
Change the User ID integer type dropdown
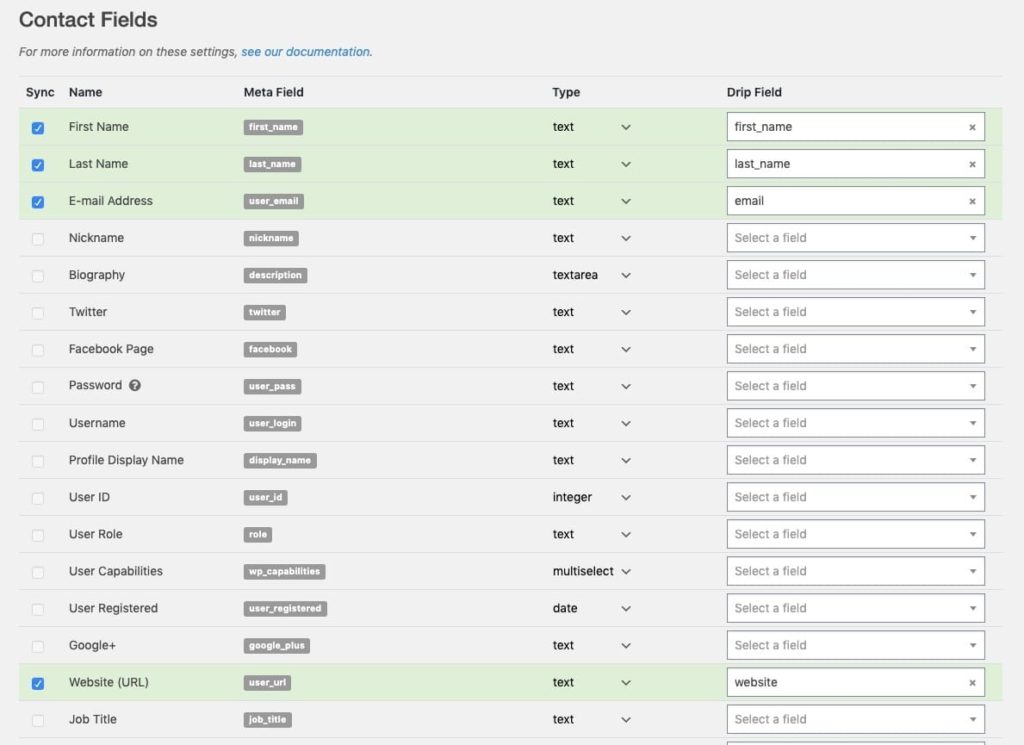pos(592,498)
